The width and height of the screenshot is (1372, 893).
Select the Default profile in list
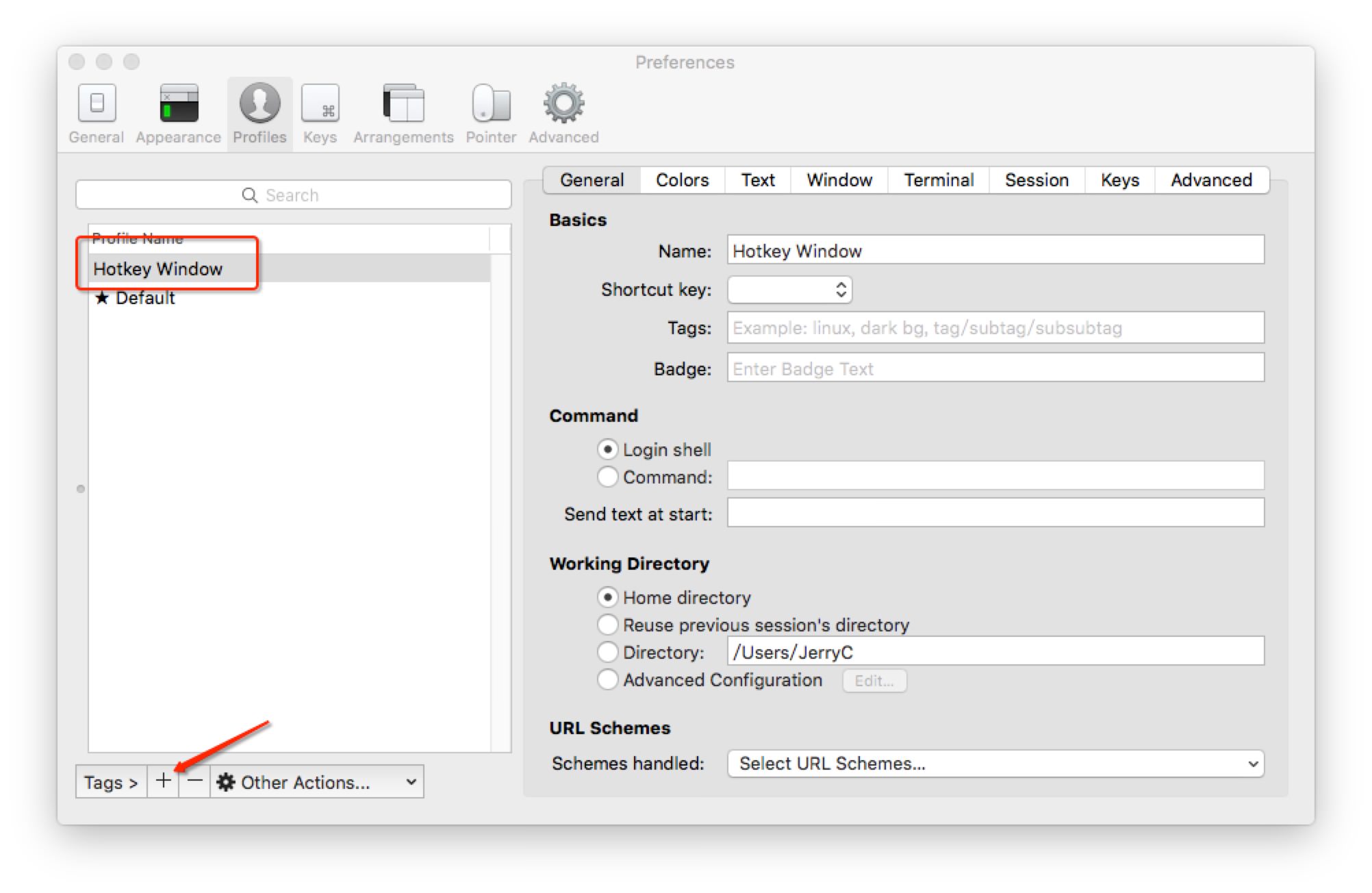(x=145, y=298)
